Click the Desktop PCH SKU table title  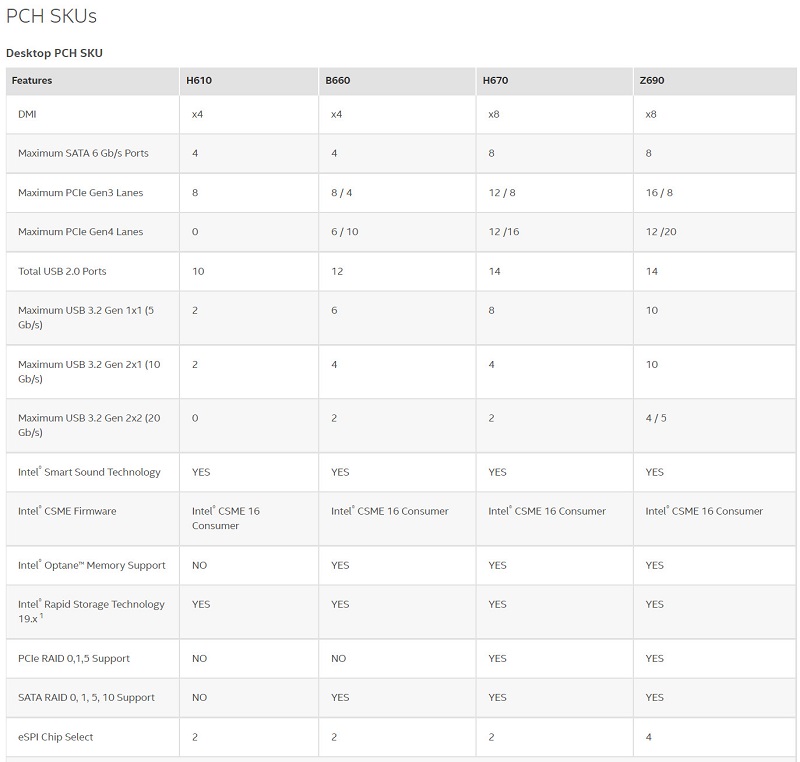[x=54, y=52]
